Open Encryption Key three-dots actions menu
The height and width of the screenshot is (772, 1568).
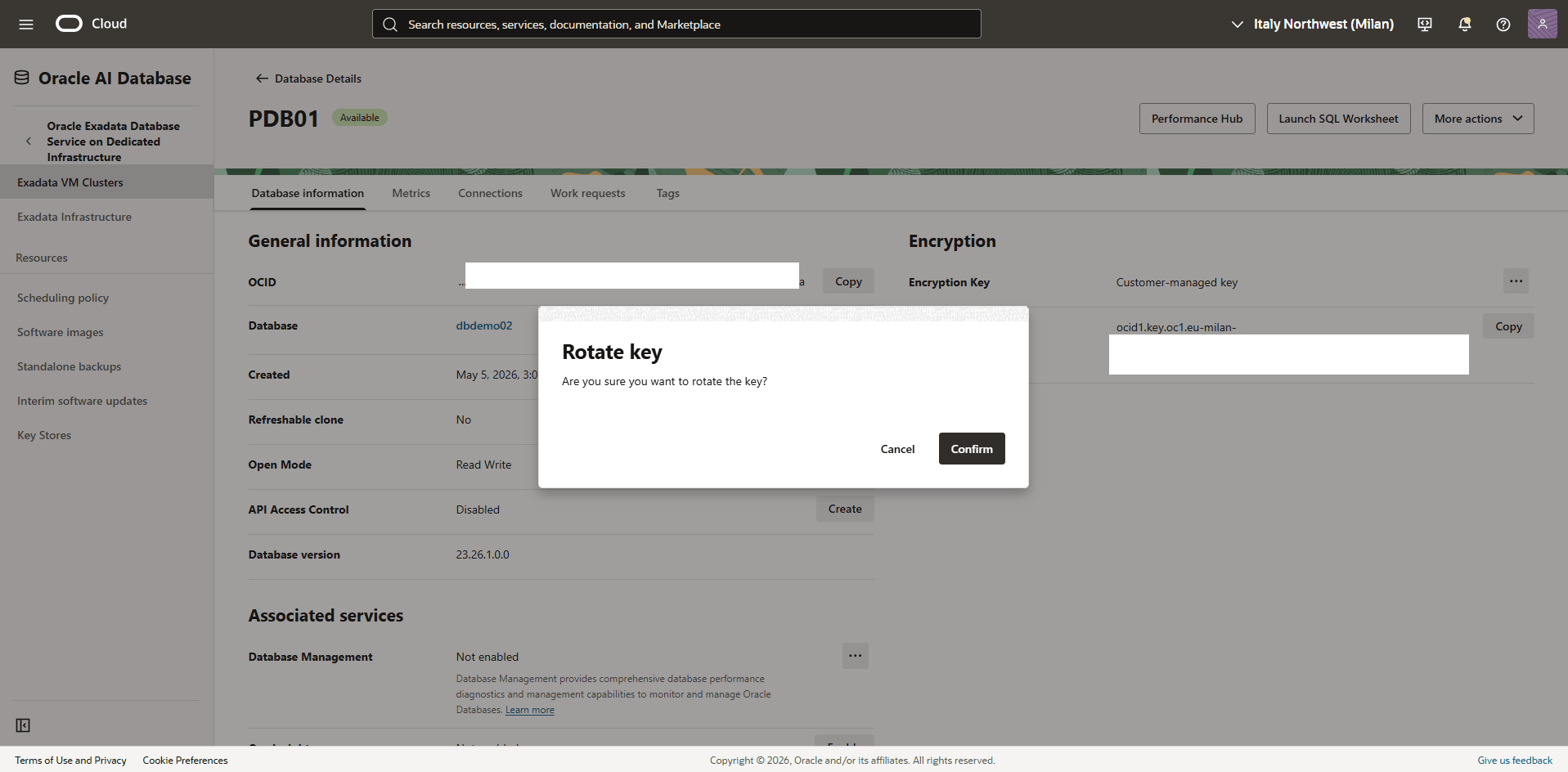(x=1516, y=281)
